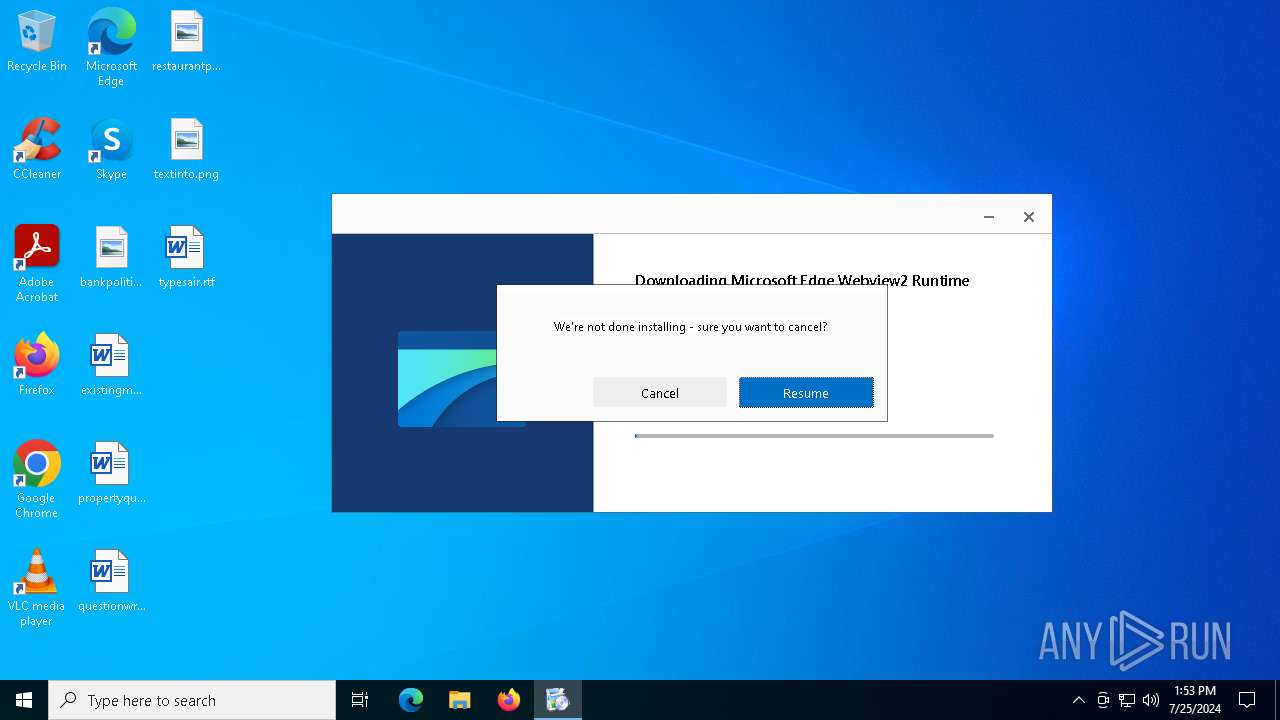Click the installer app icon in taskbar

click(558, 700)
